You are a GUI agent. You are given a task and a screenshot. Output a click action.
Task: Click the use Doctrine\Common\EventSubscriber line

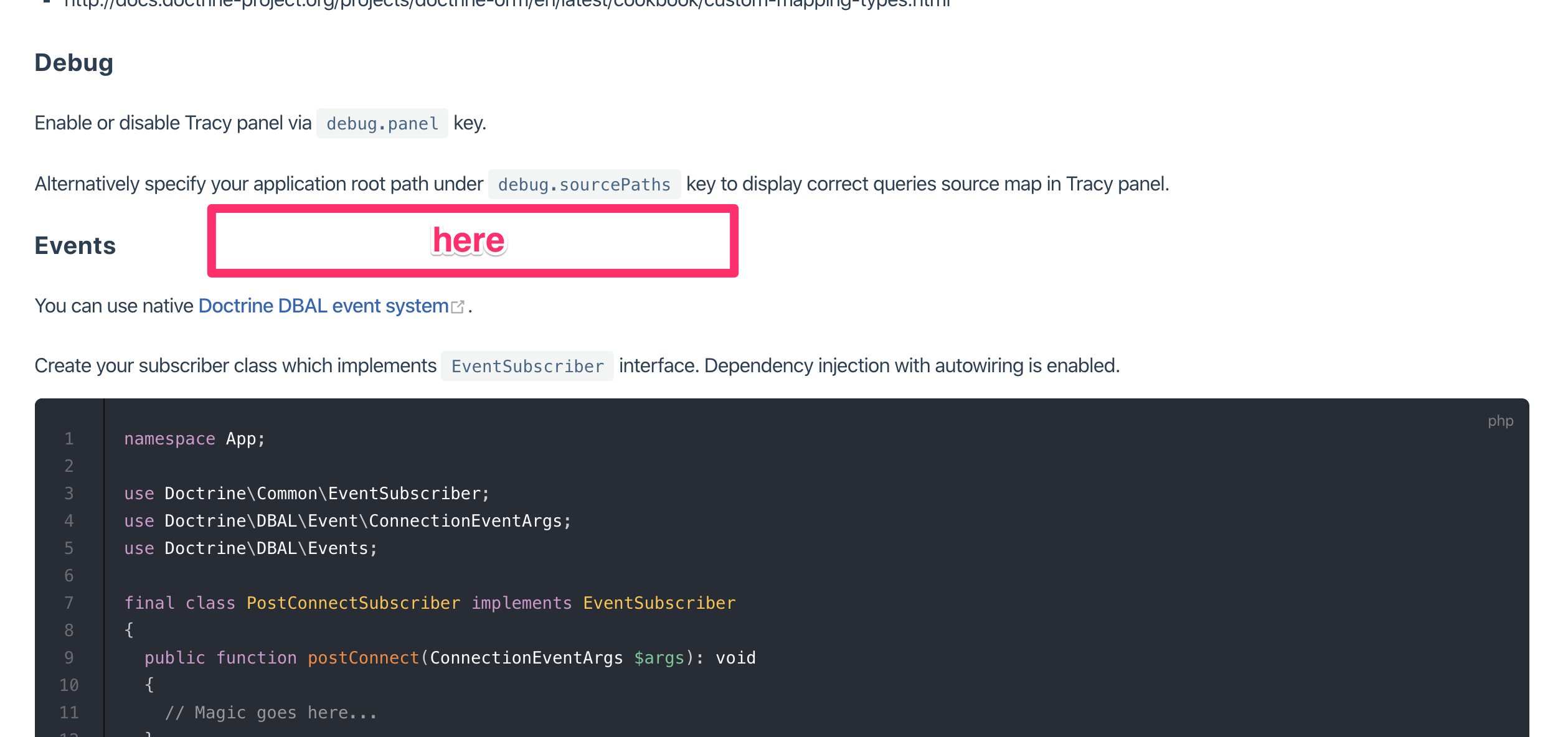[x=306, y=493]
